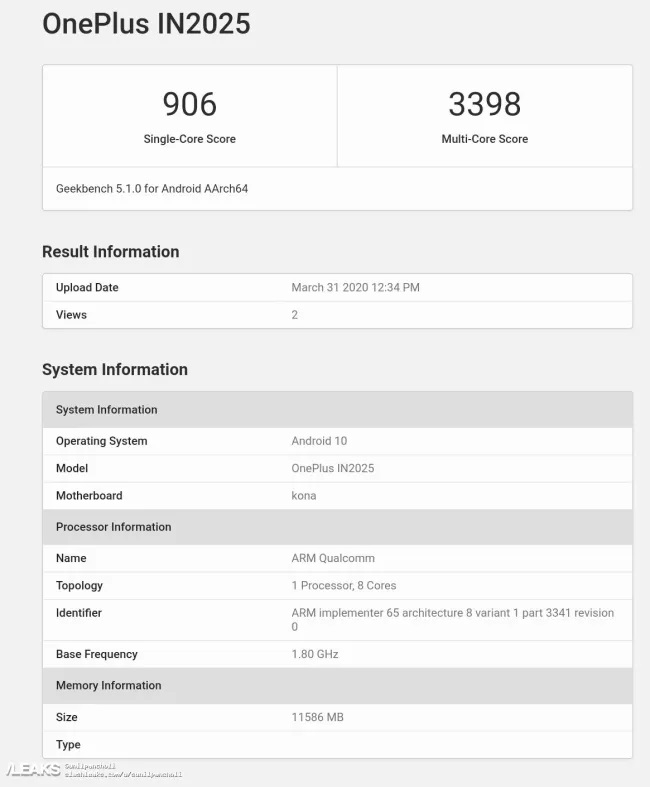Screen dimensions: 650x787
Task: Select the 1.80 GHz value
Action: click(315, 654)
